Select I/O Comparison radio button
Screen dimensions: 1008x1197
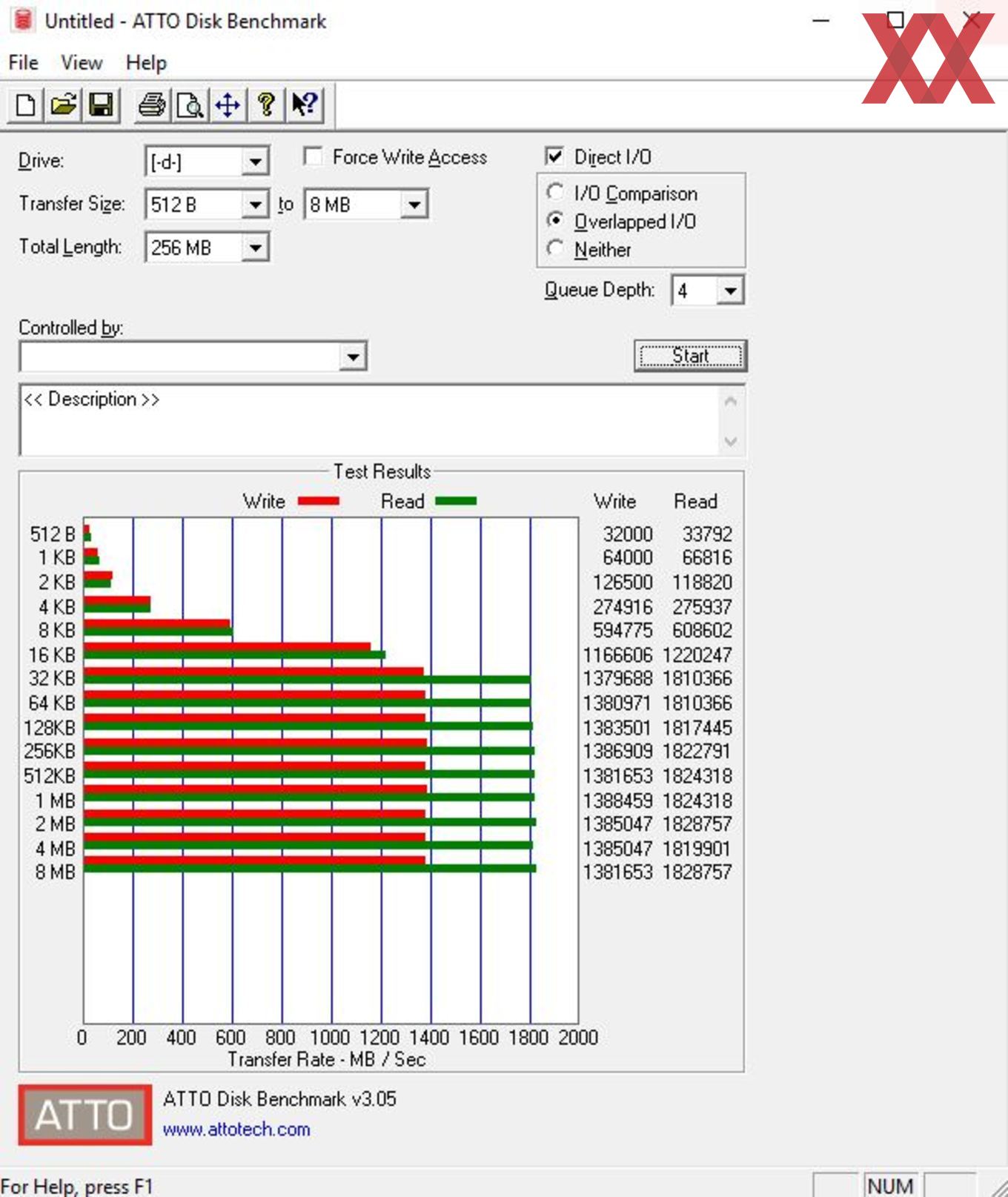(554, 192)
